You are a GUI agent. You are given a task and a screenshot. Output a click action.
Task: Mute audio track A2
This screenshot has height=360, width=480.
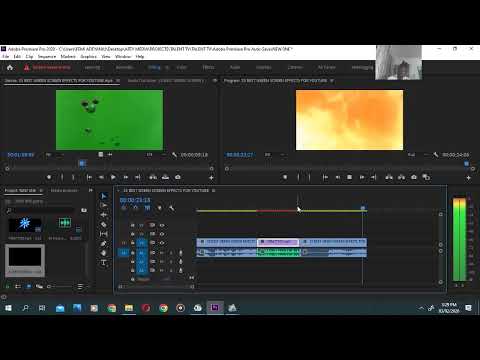162,261
